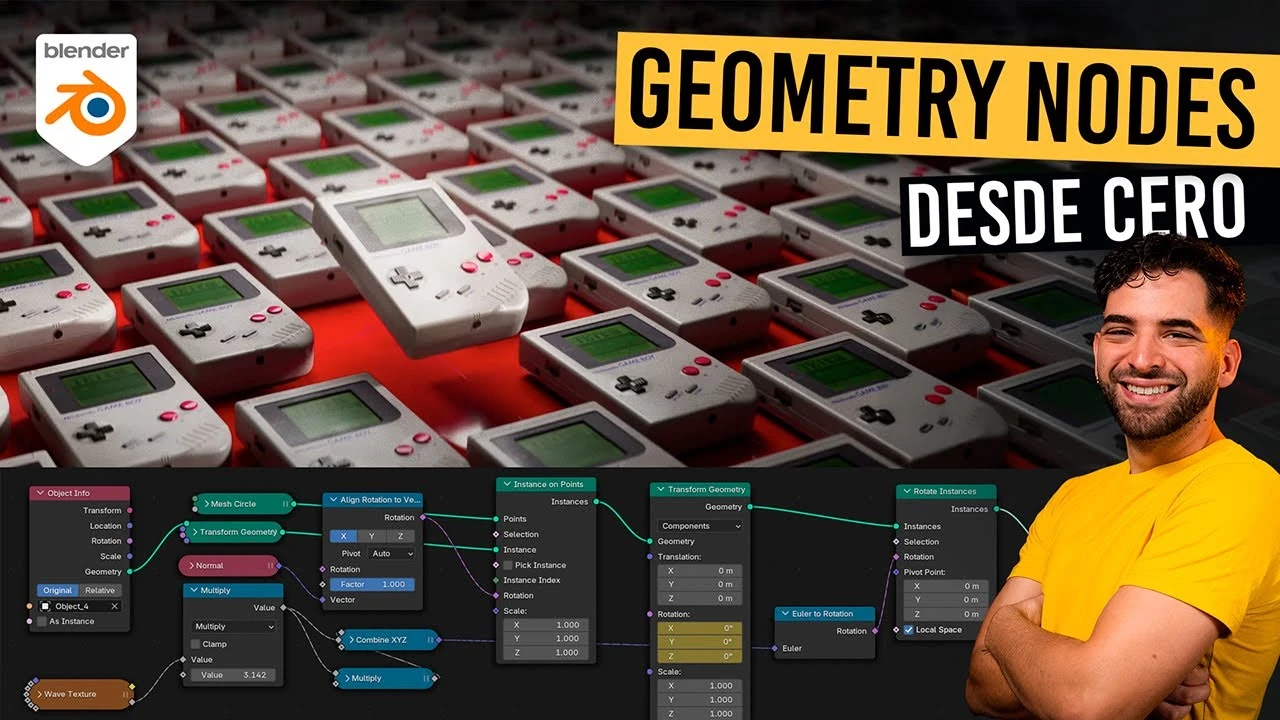
Task: Open the Components dropdown in Transform Geometry
Action: coord(700,526)
